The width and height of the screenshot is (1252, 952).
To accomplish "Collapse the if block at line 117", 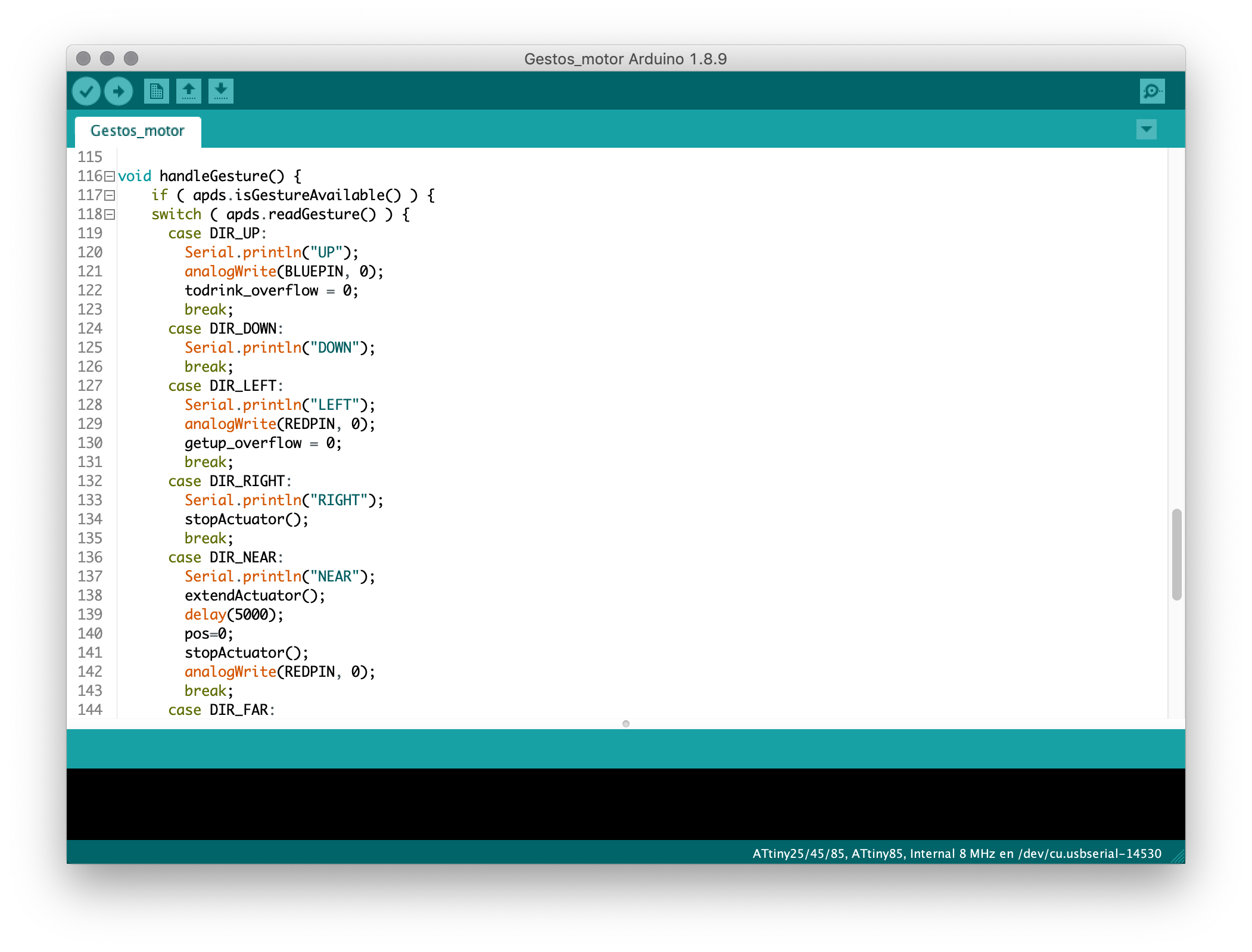I will (110, 195).
